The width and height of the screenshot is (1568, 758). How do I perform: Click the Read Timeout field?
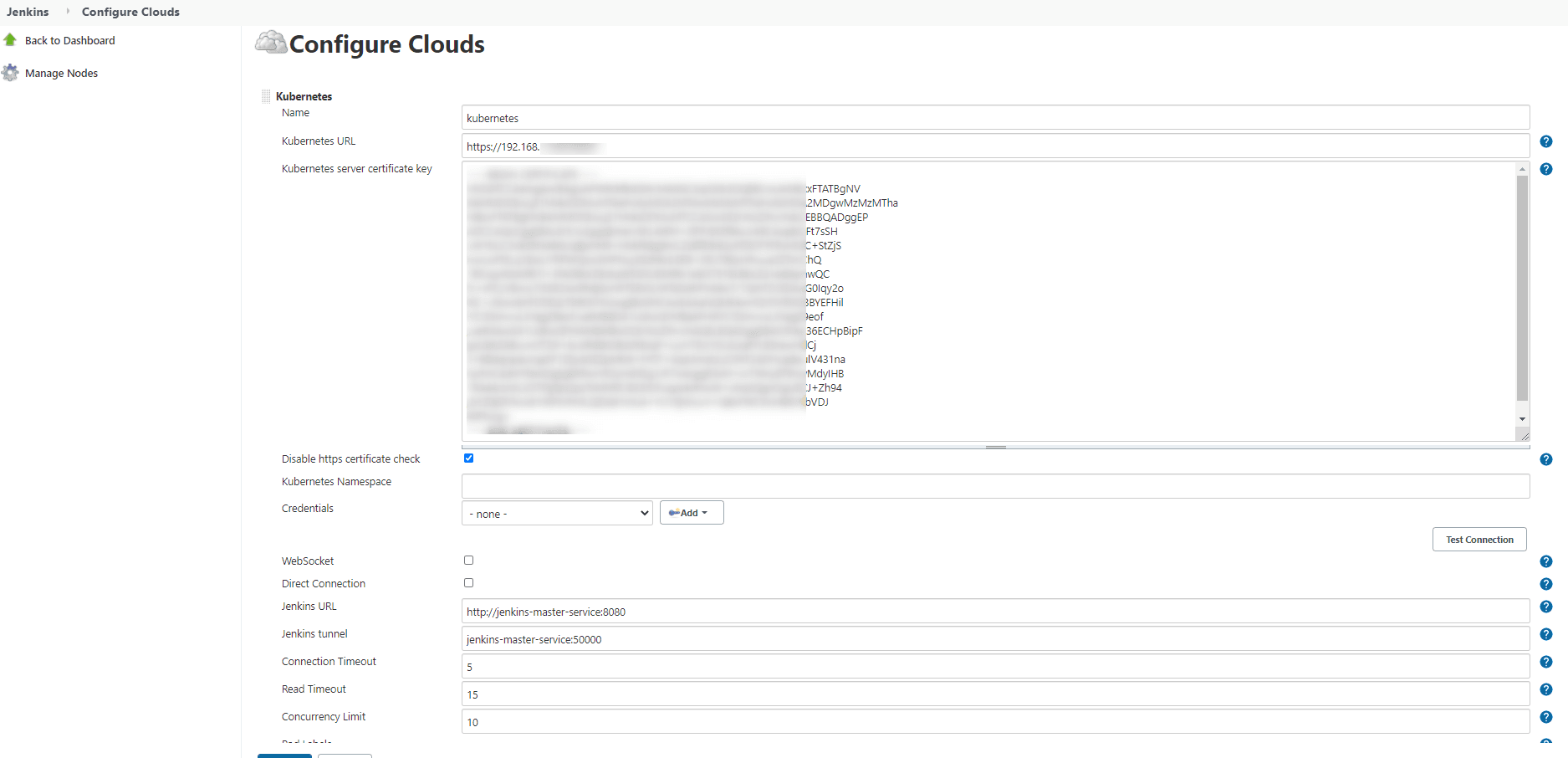coord(995,694)
